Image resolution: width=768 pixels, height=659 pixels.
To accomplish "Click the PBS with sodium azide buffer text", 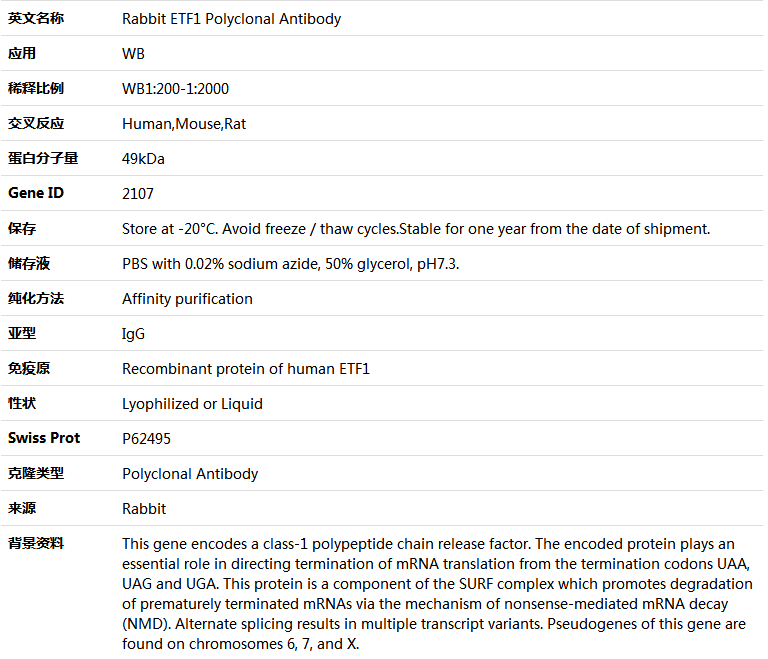I will pyautogui.click(x=290, y=264).
